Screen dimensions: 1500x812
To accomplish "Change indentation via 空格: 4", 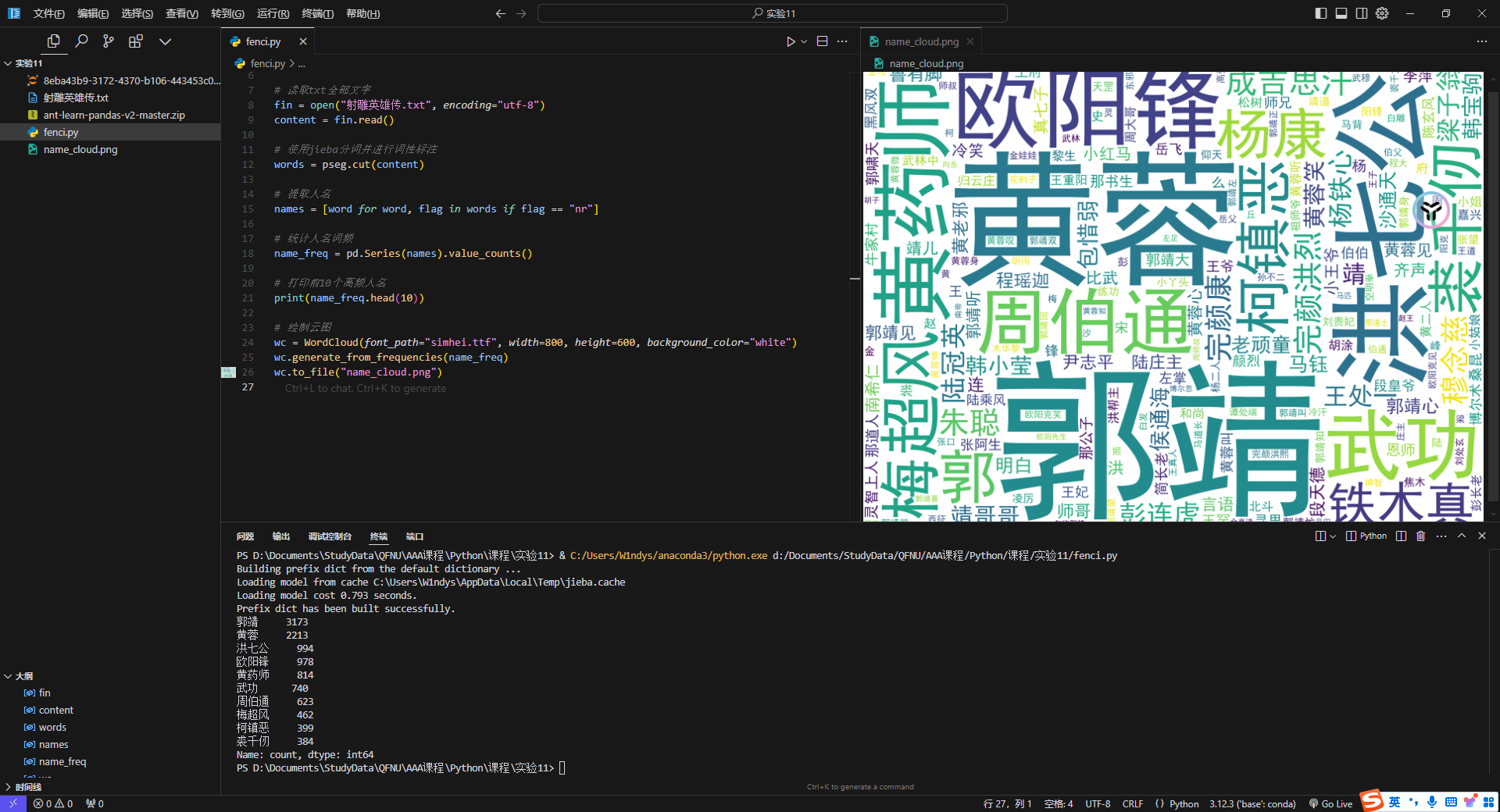I will [x=1059, y=803].
